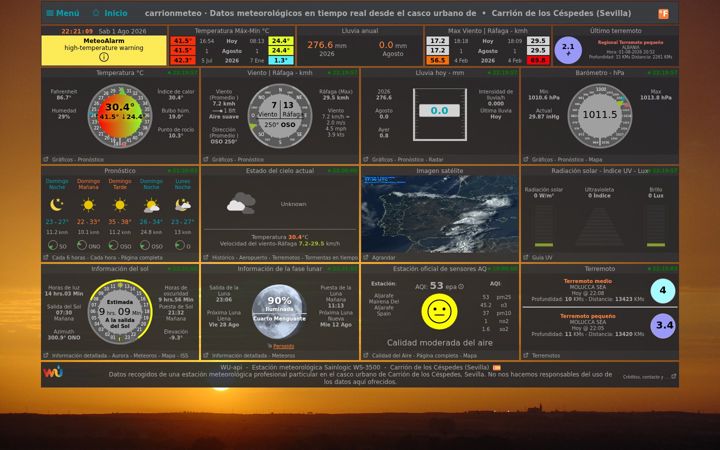
Task: Click SO wind direction icon in forecast
Action: [x=53, y=246]
